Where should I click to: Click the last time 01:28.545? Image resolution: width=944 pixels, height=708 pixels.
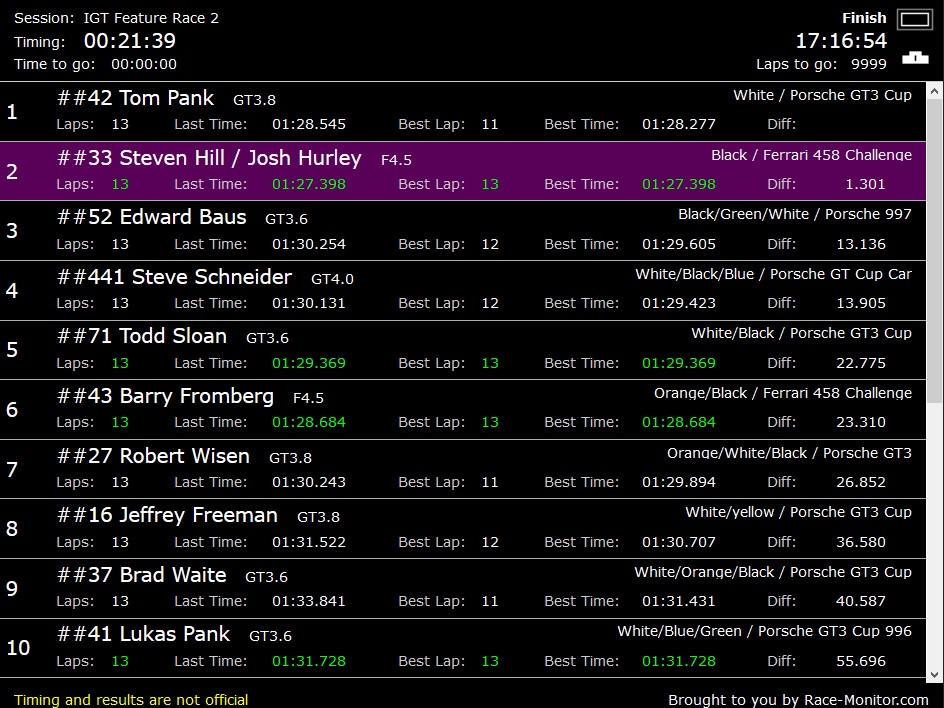coord(309,124)
